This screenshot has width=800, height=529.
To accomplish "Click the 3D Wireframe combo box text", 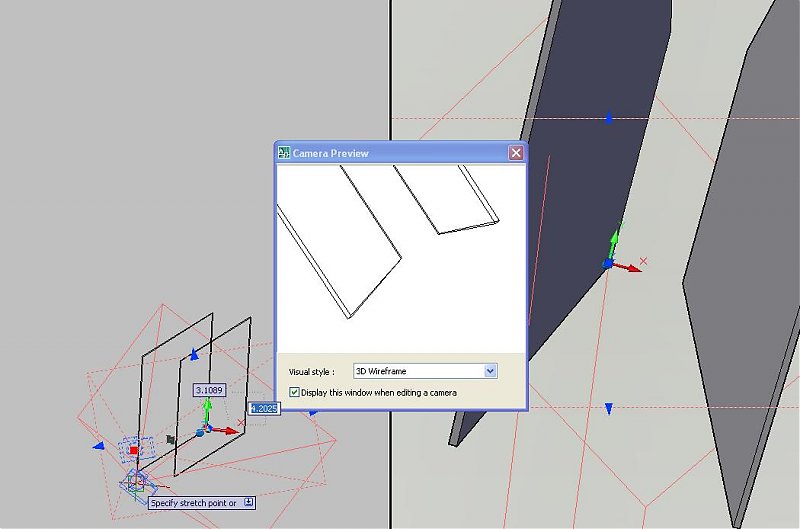I will tap(381, 371).
